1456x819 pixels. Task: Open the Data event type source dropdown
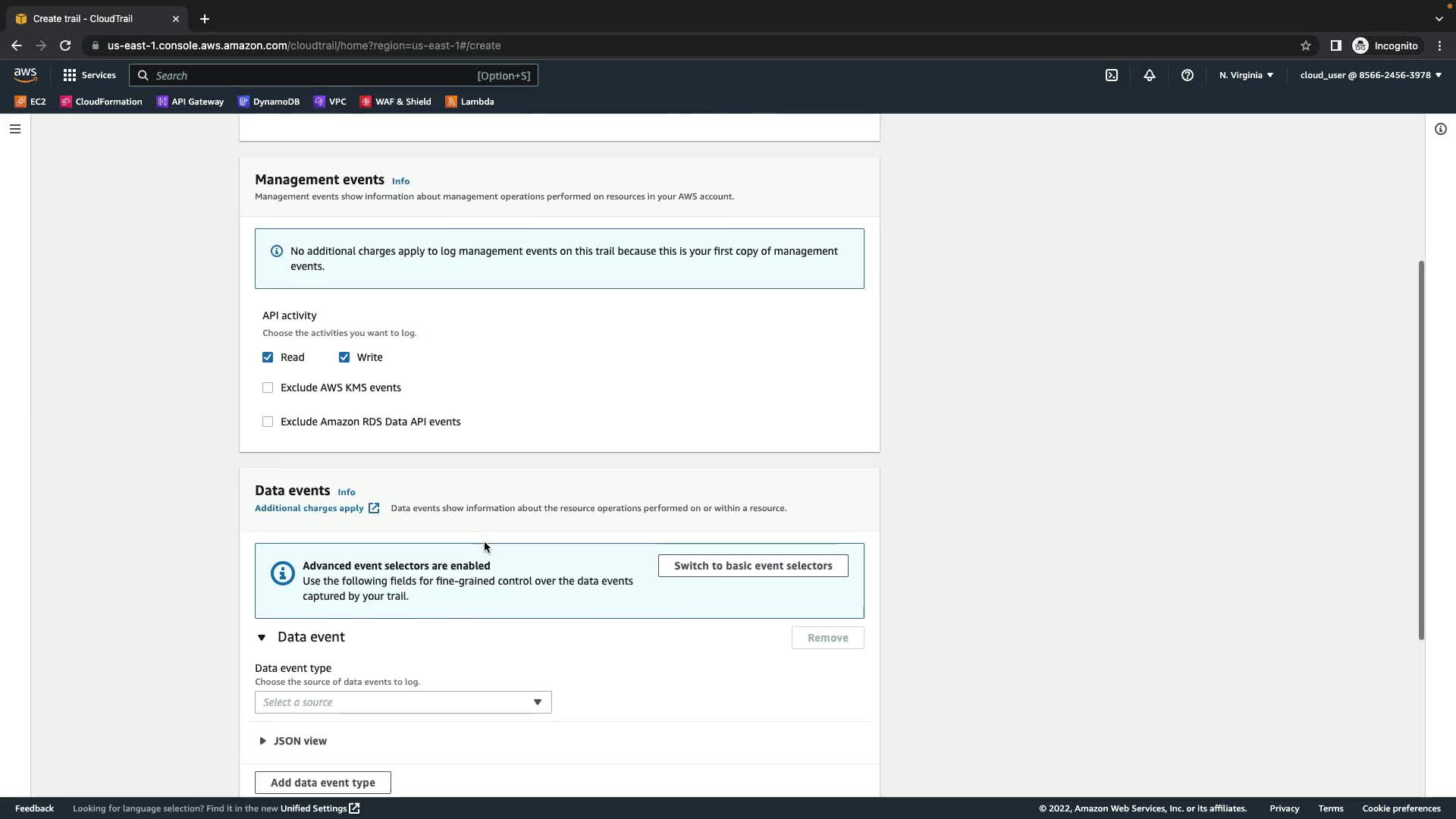point(403,702)
